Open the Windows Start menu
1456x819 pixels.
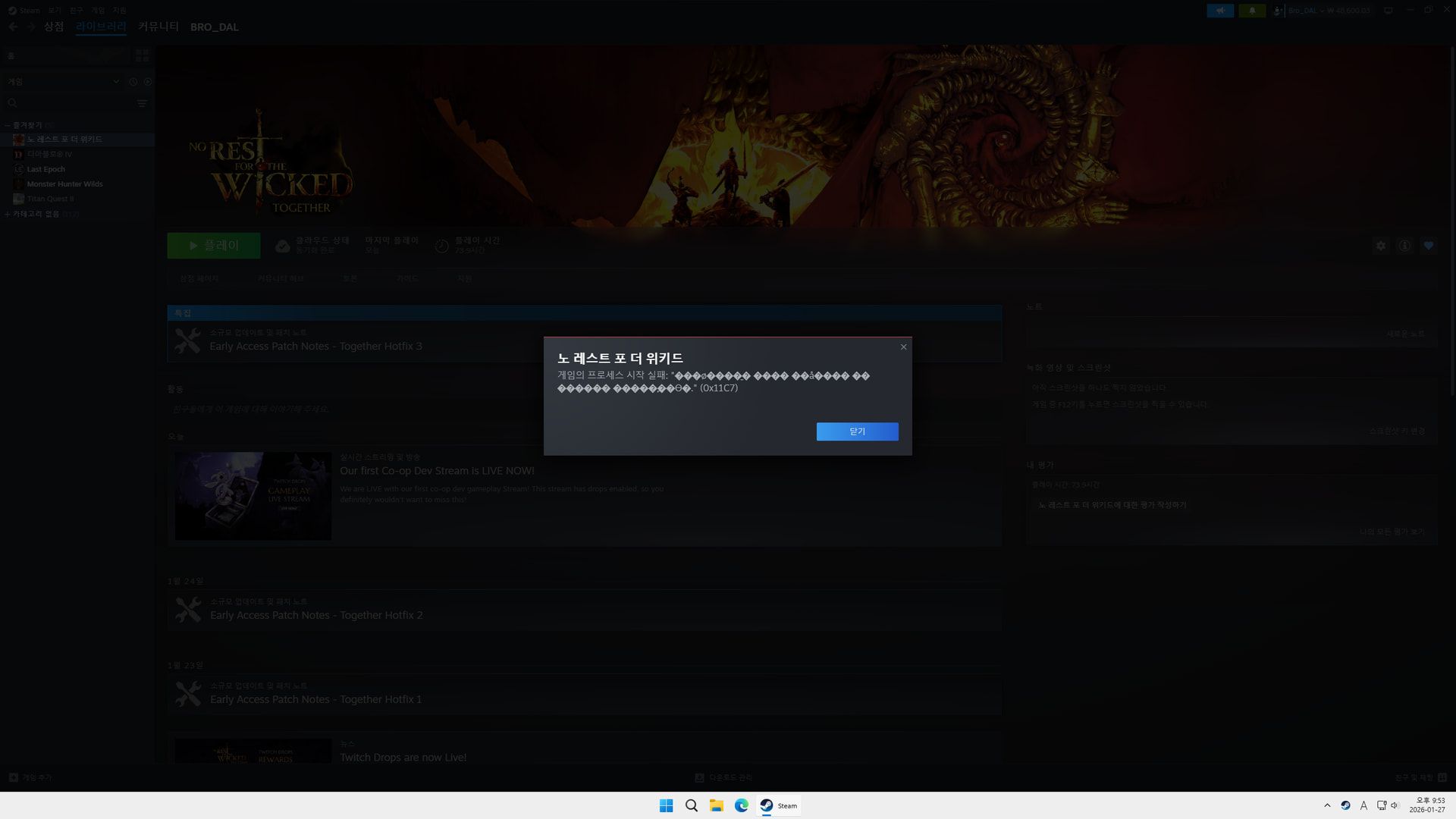666,805
